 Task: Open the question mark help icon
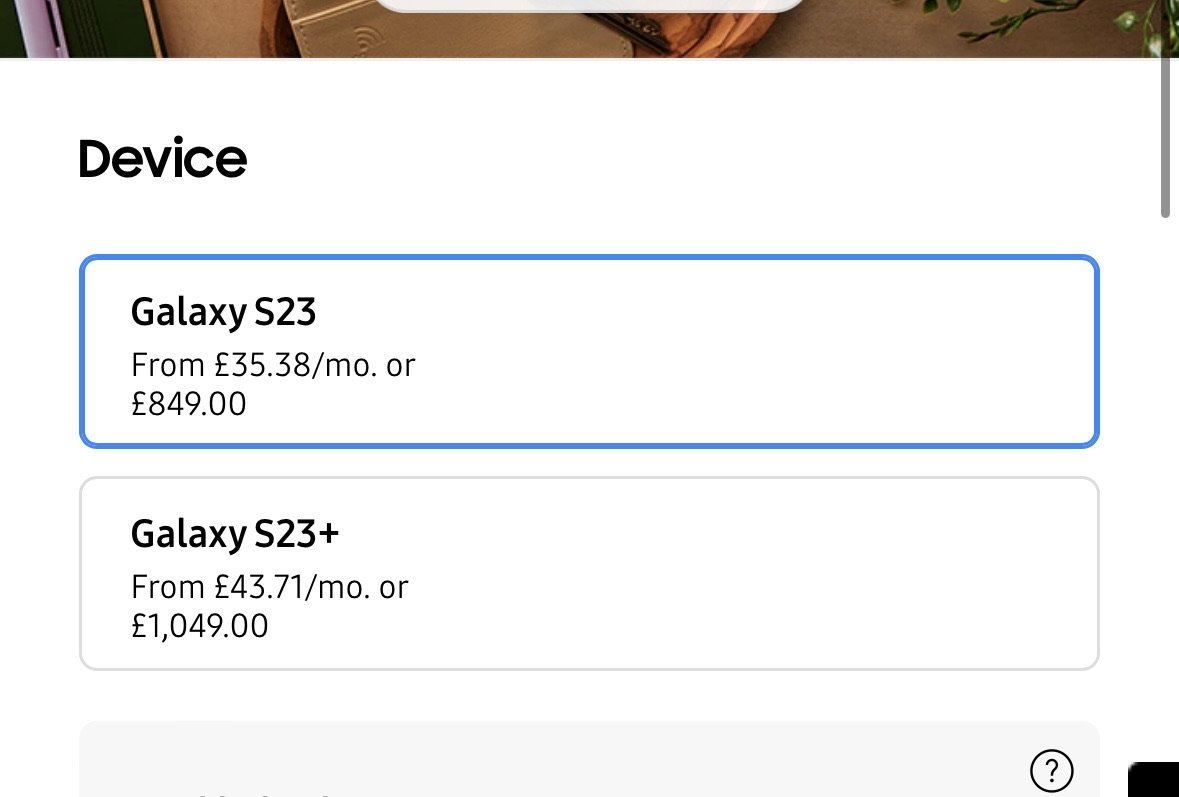(x=1051, y=770)
